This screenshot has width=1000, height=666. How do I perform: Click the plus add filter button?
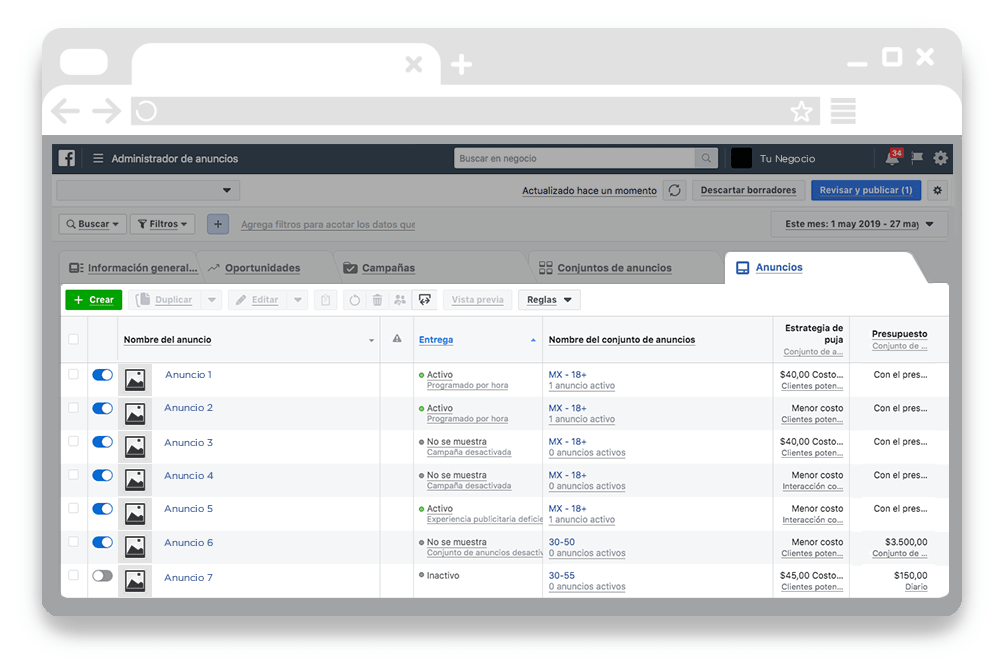(x=218, y=224)
